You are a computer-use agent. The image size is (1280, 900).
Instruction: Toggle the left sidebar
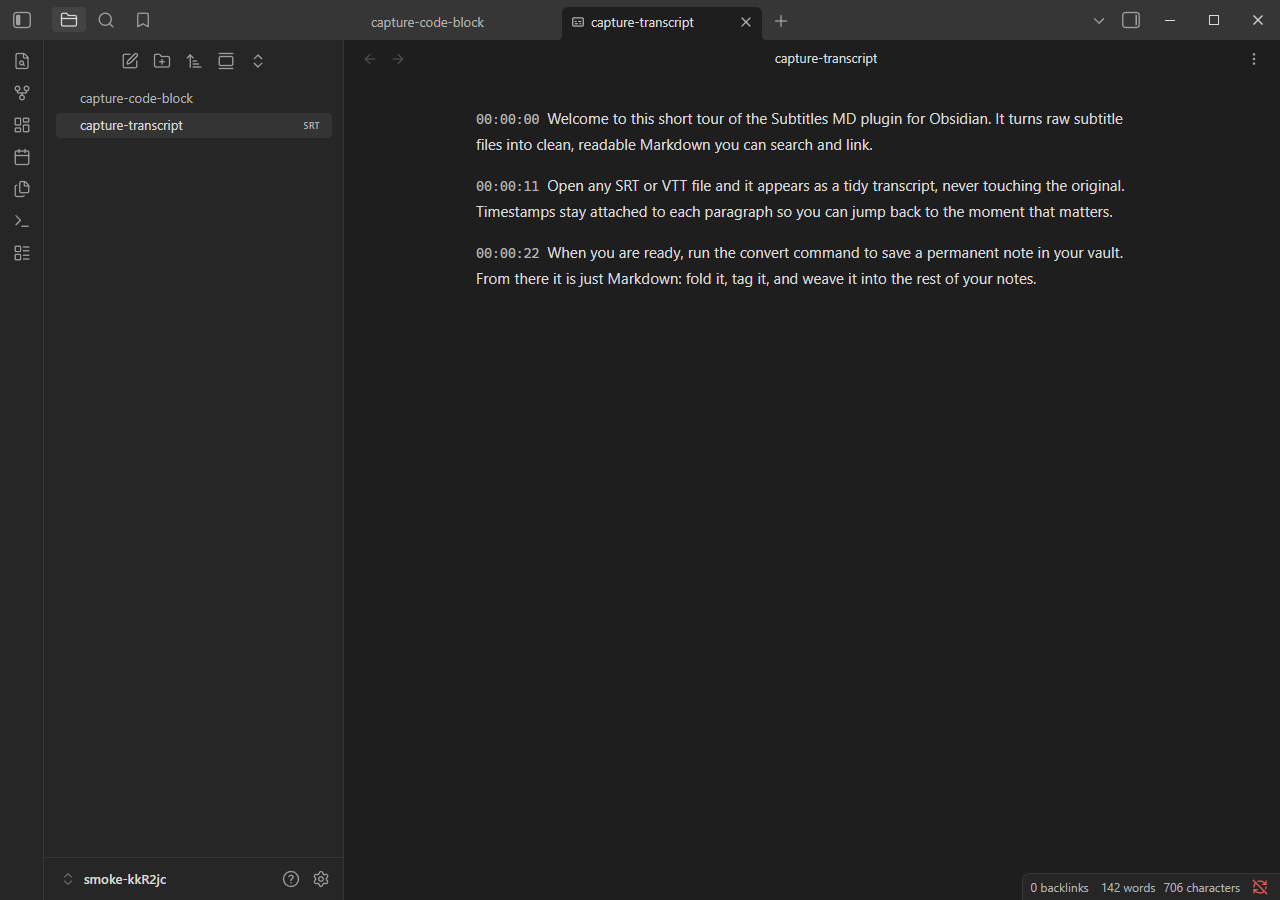pos(22,20)
